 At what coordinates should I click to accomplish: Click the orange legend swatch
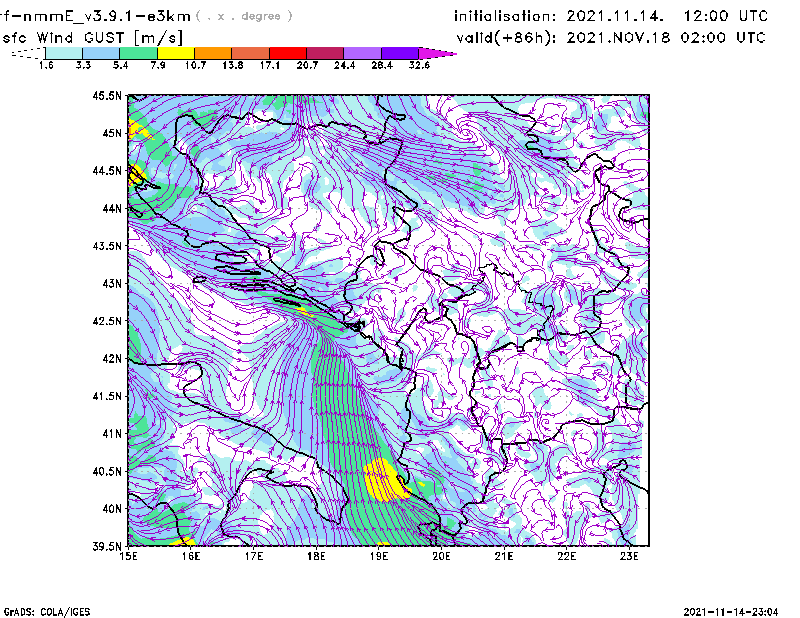point(213,53)
